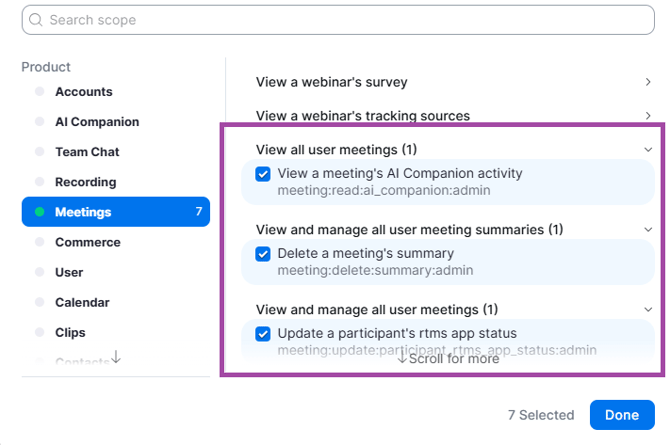Image resolution: width=670 pixels, height=445 pixels.
Task: Select Accounts in the product list
Action: pyautogui.click(x=83, y=92)
